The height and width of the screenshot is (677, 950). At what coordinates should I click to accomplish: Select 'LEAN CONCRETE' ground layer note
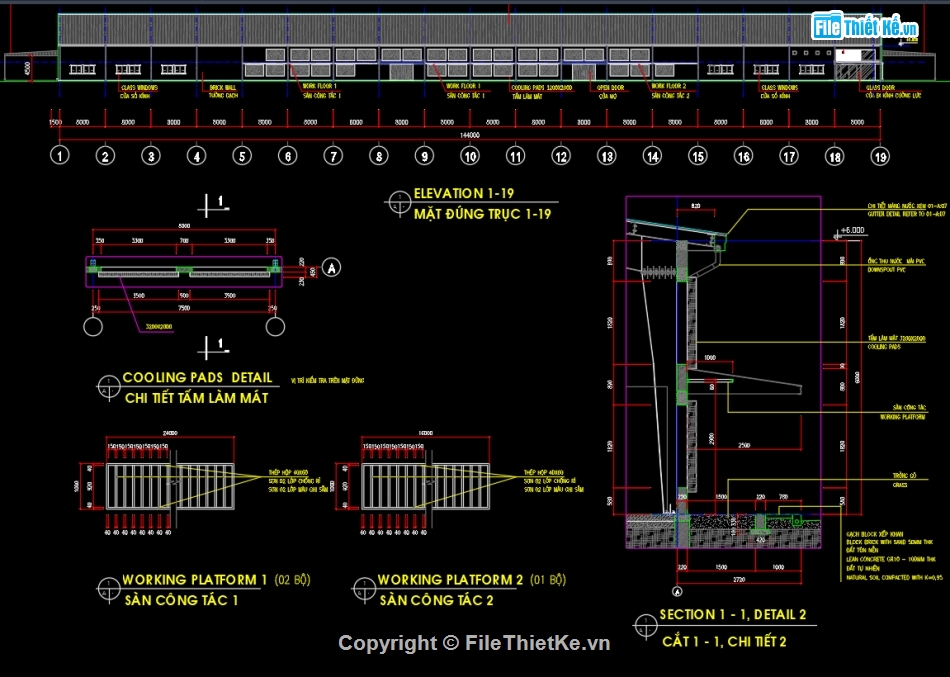(891, 559)
